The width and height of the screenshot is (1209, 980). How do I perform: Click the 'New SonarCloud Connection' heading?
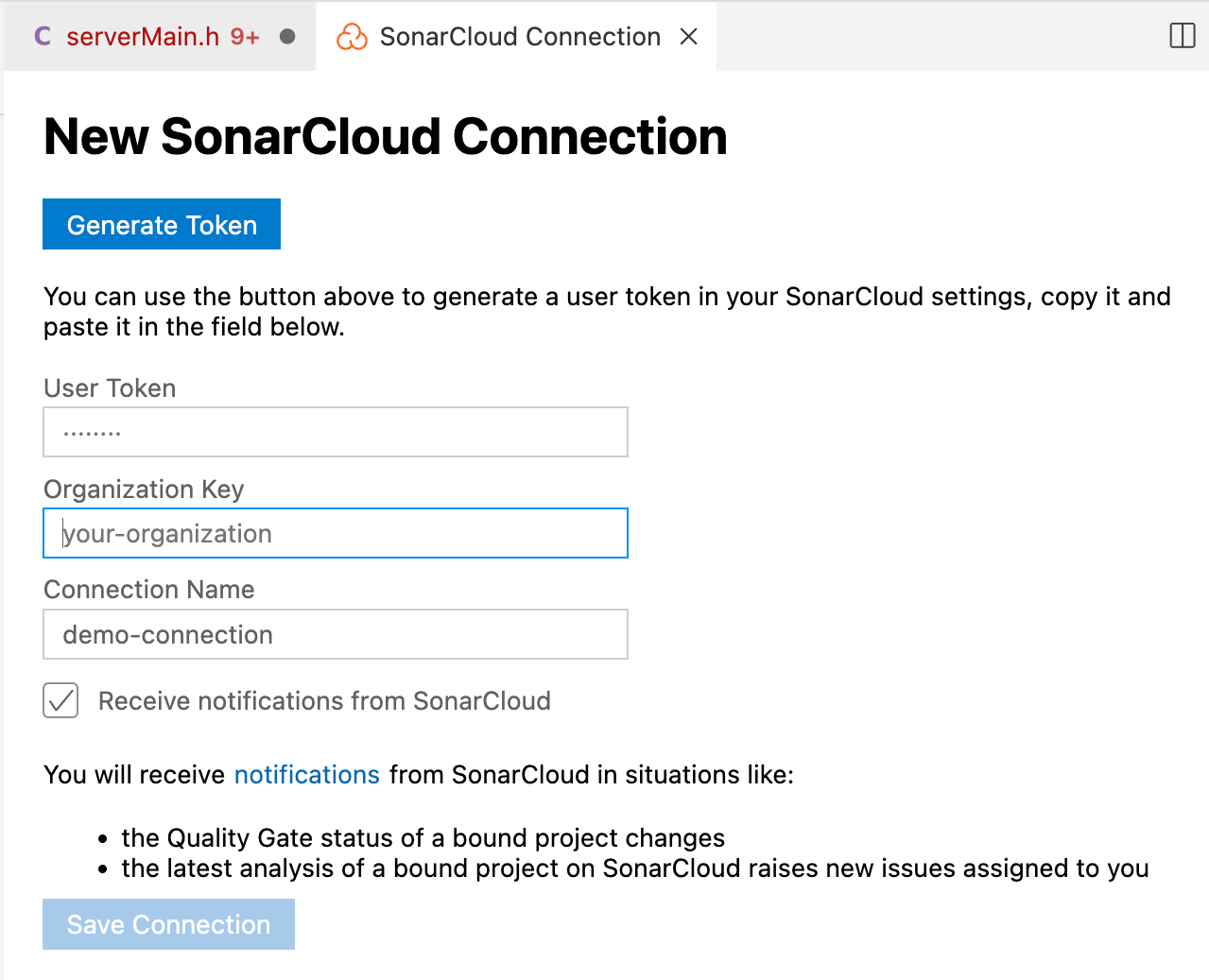[386, 137]
